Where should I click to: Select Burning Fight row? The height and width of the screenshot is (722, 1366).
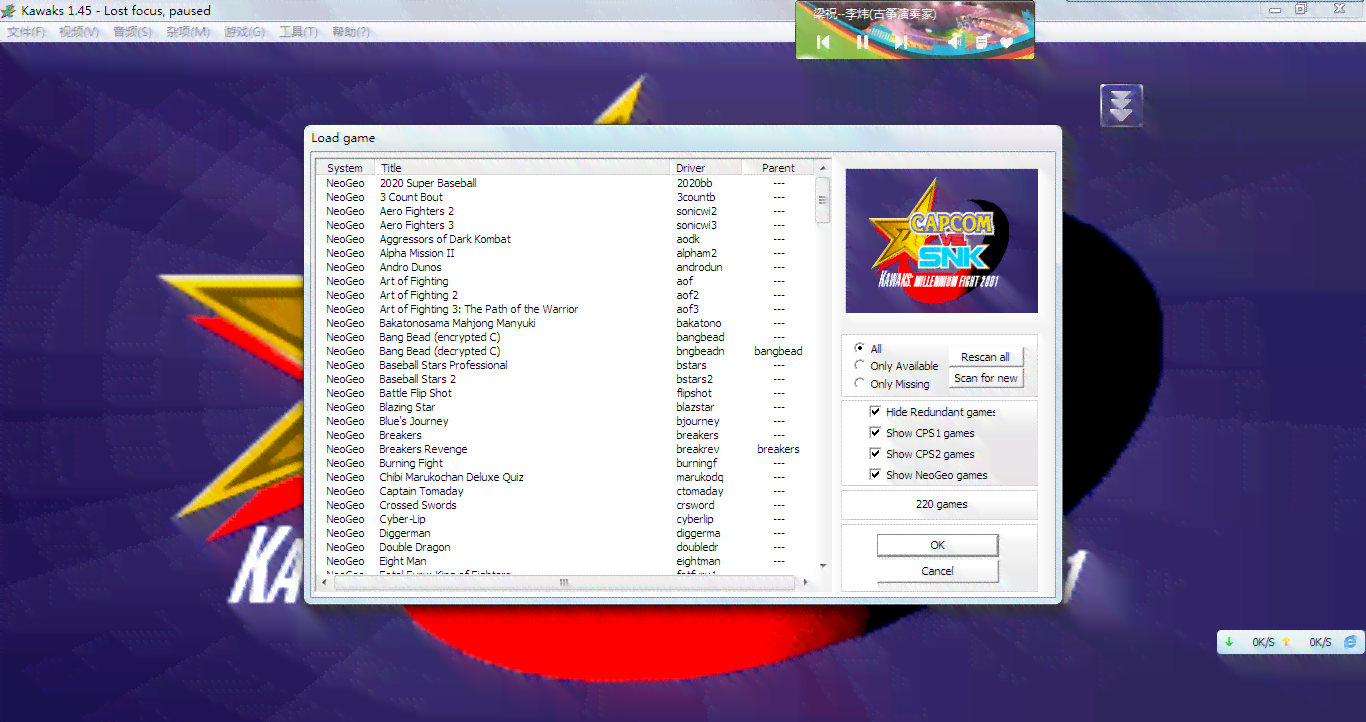566,463
